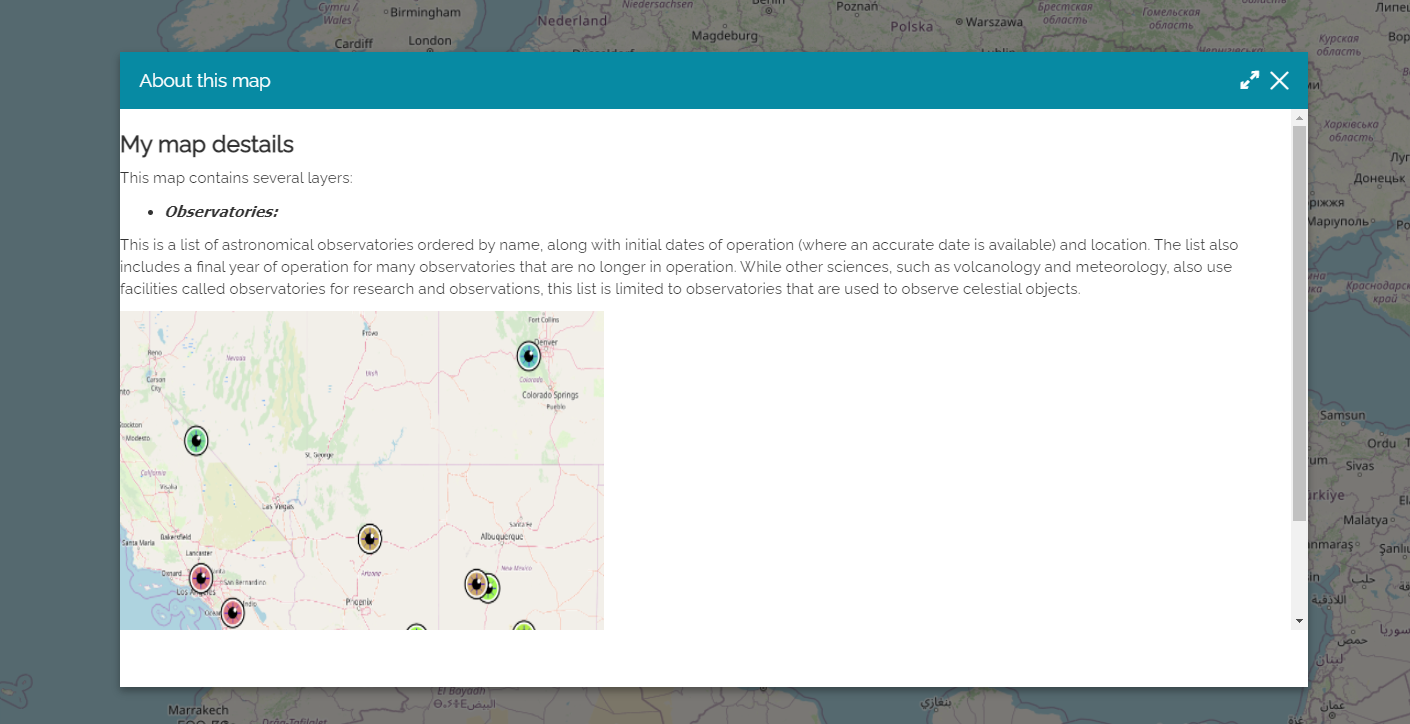
Task: Select the green eye marker in California
Action: pos(196,440)
